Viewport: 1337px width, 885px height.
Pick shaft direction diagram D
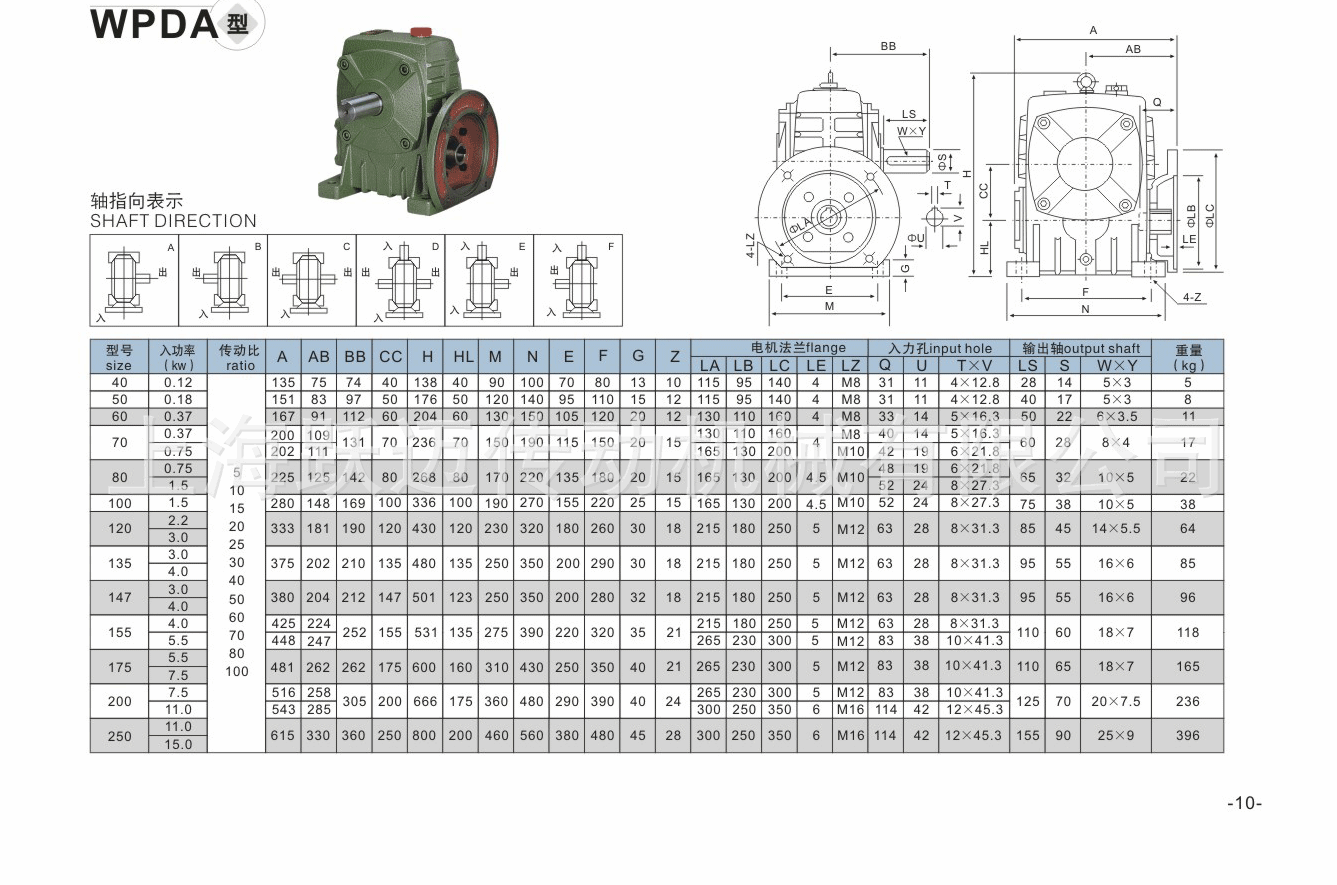(x=400, y=280)
